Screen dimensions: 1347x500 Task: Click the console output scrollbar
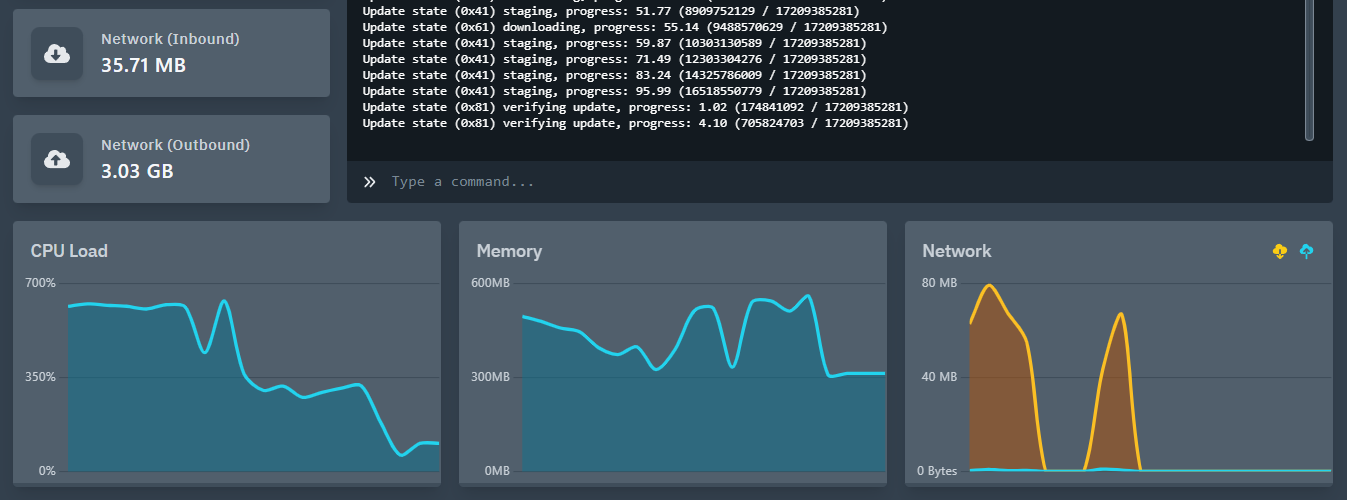tap(1310, 70)
